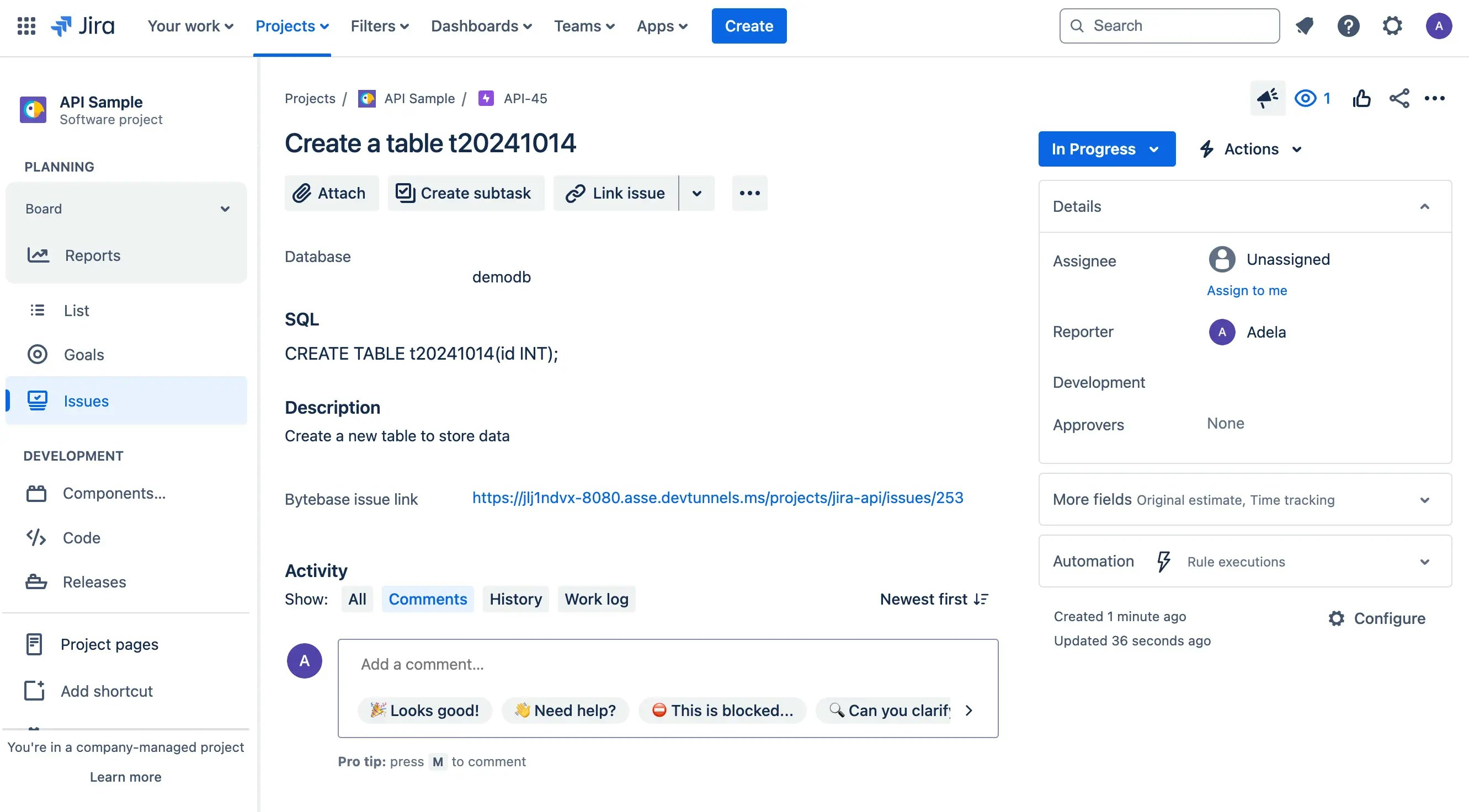The image size is (1469, 812).
Task: Click Assign to me
Action: click(1247, 290)
